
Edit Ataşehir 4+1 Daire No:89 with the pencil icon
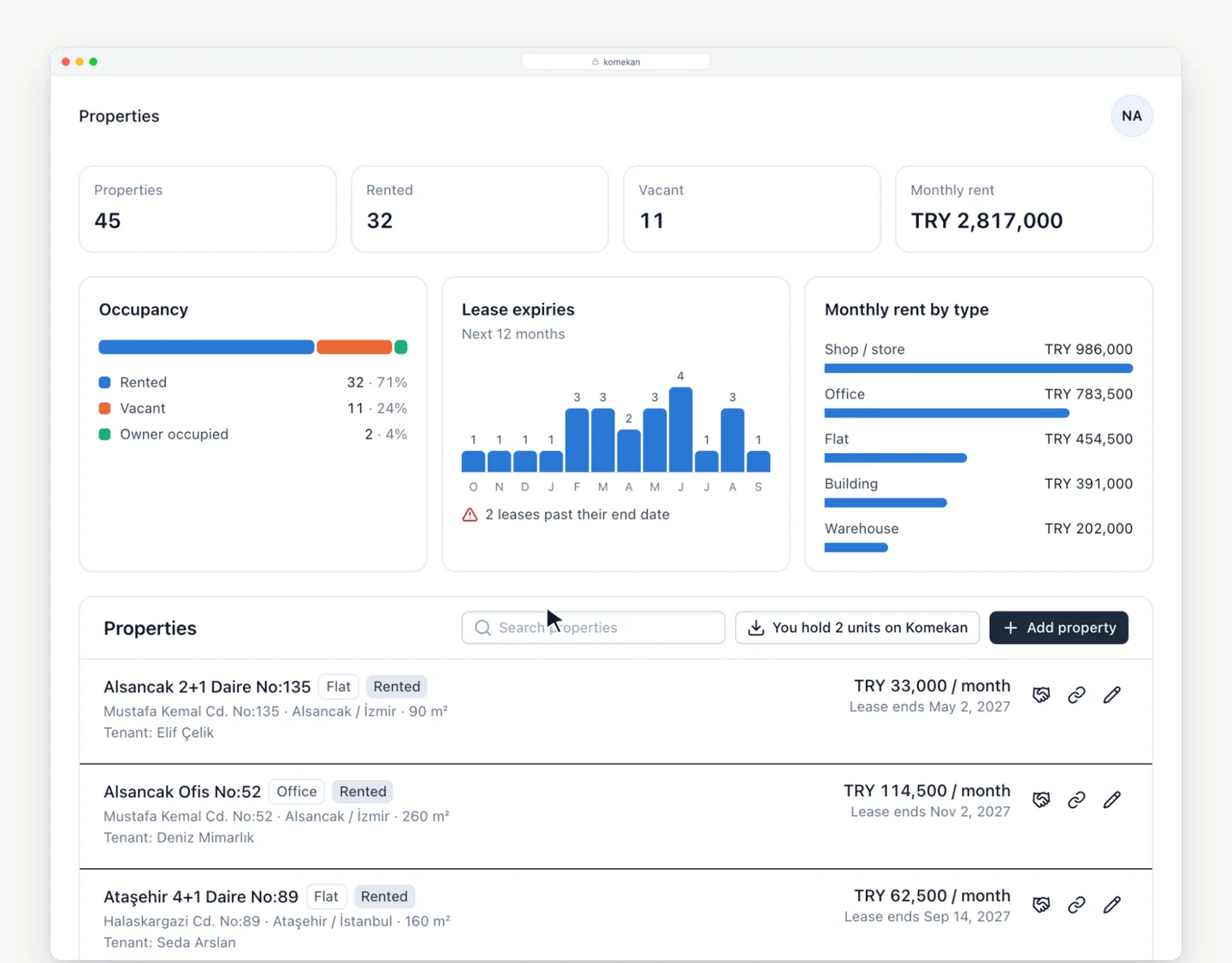pos(1111,905)
